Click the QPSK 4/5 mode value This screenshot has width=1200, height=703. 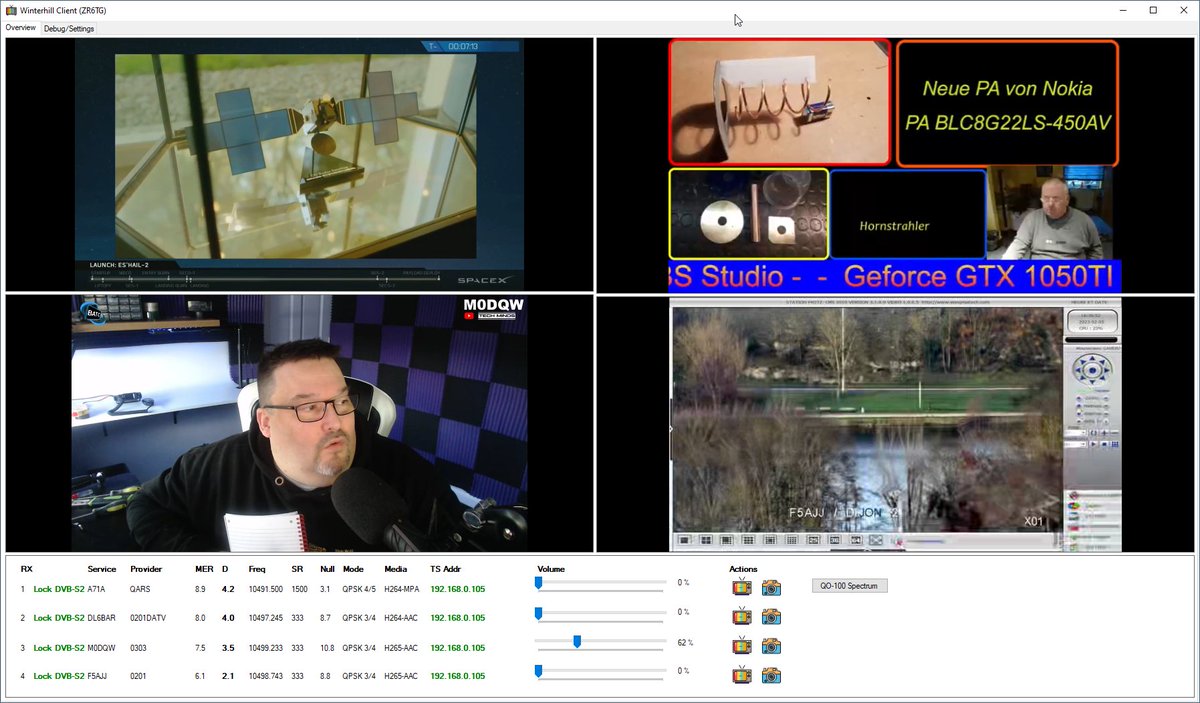[x=359, y=589]
